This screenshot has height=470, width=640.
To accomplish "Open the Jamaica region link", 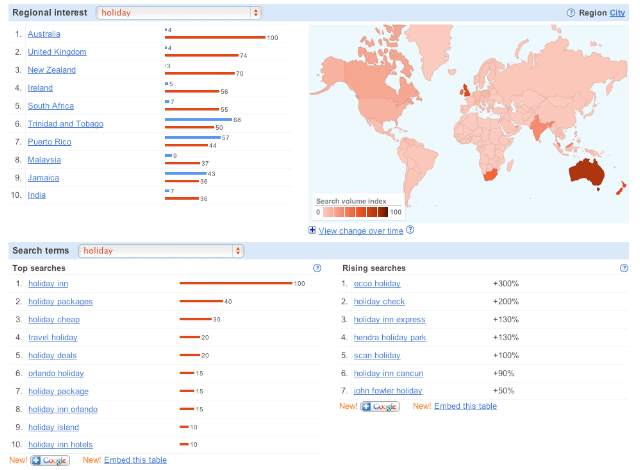I will tap(43, 178).
